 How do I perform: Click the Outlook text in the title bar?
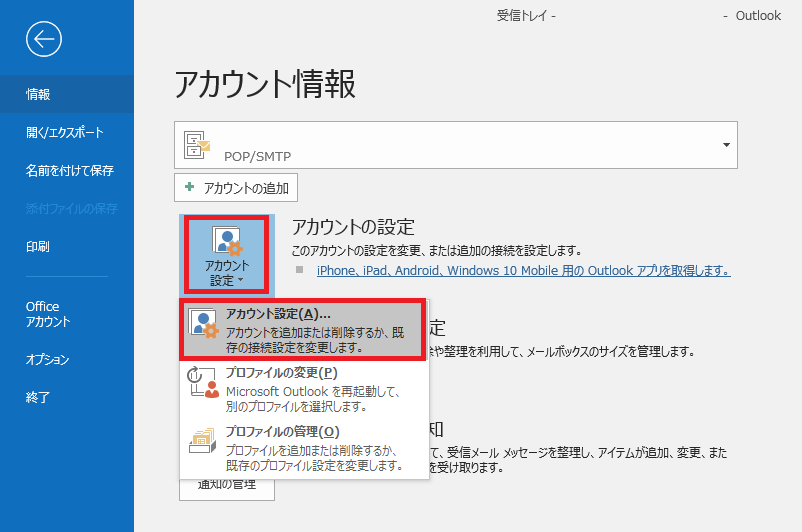pyautogui.click(x=758, y=16)
